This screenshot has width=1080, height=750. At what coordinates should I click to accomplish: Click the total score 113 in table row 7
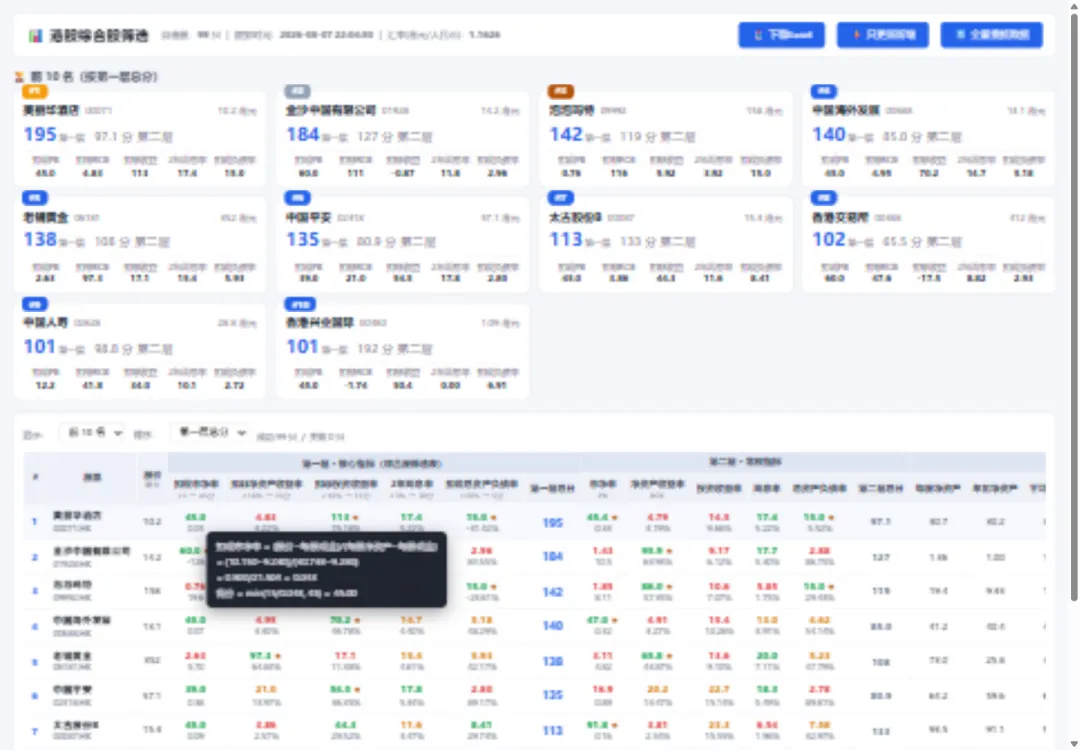(552, 731)
